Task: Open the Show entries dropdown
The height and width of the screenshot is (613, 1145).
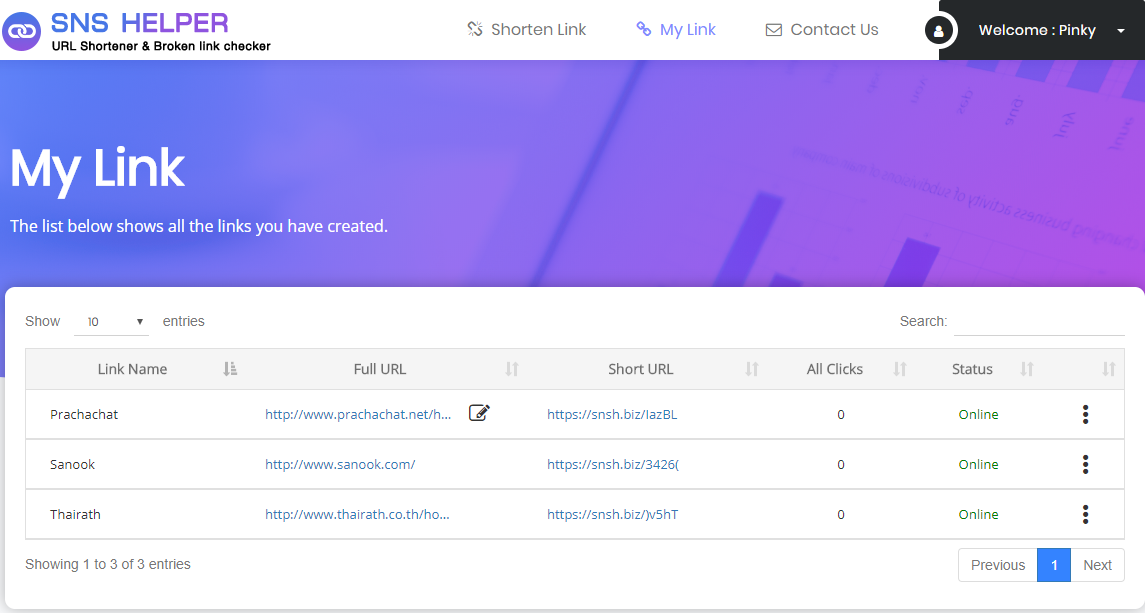Action: pos(111,322)
